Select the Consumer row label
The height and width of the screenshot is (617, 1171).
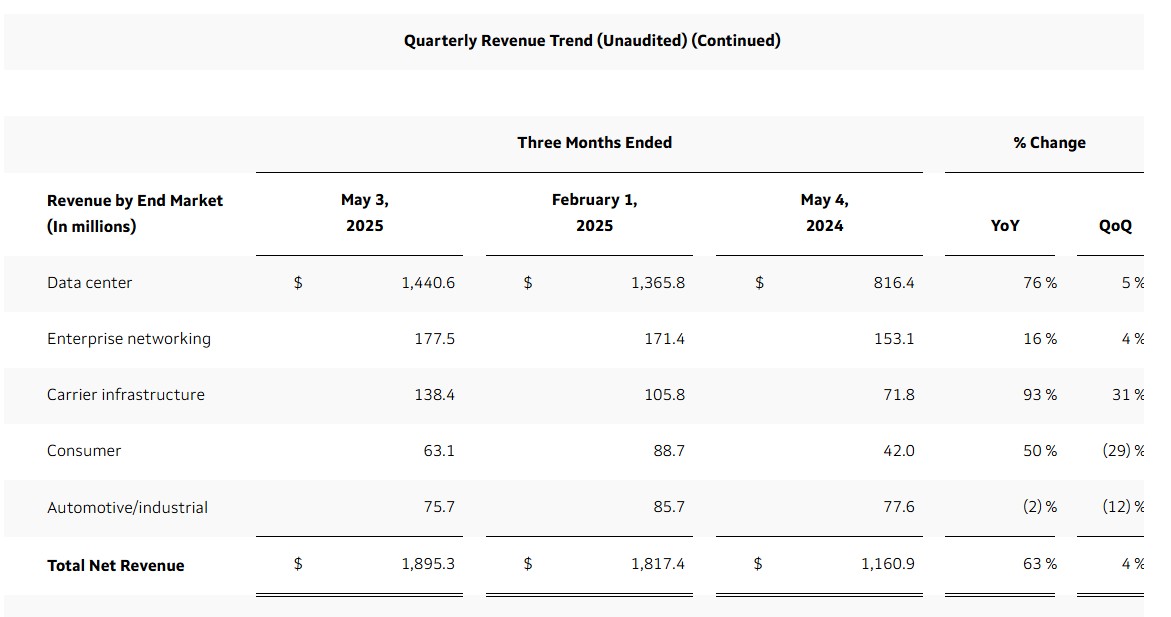click(84, 451)
